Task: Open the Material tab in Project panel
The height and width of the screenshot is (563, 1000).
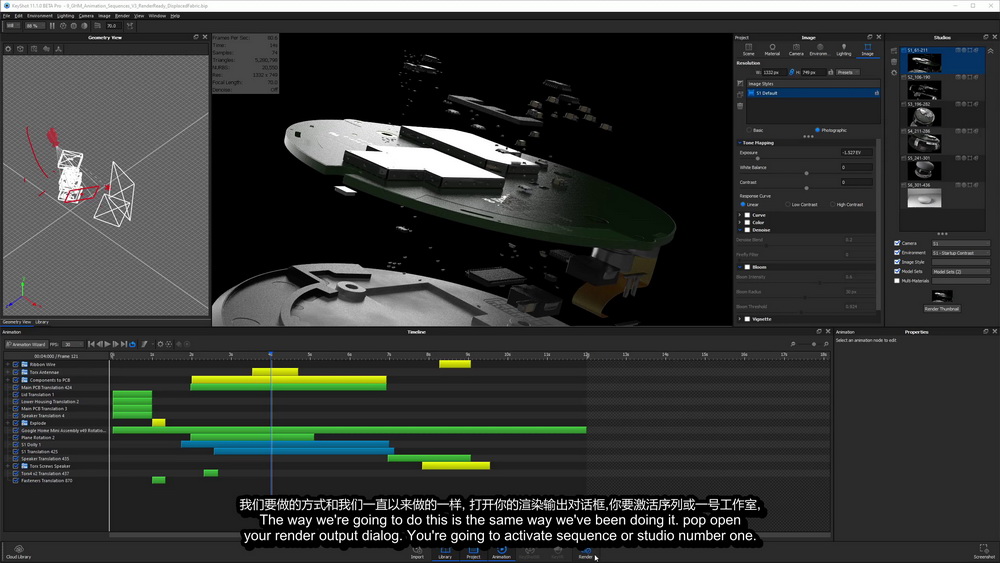Action: (772, 50)
